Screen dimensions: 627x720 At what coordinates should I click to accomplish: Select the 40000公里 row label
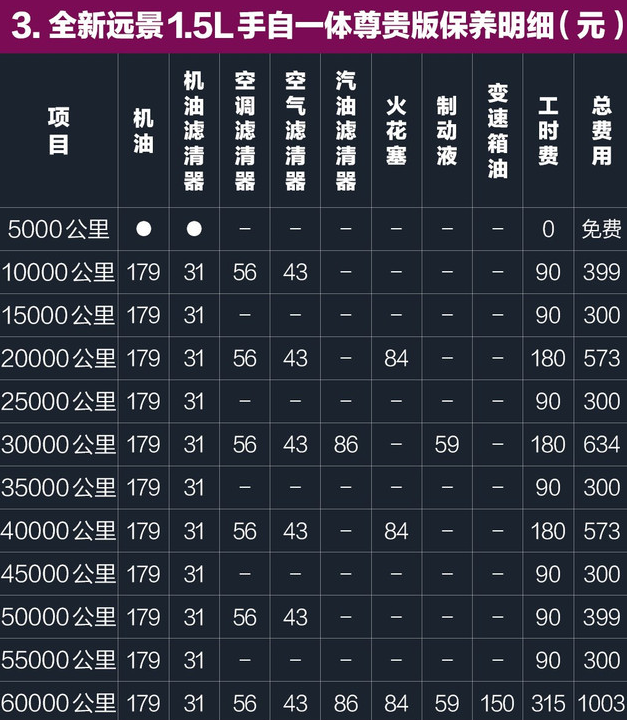pyautogui.click(x=58, y=531)
